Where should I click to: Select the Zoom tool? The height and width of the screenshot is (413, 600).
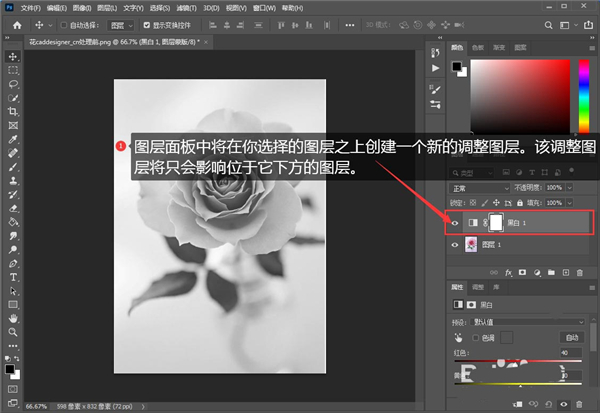(x=13, y=331)
